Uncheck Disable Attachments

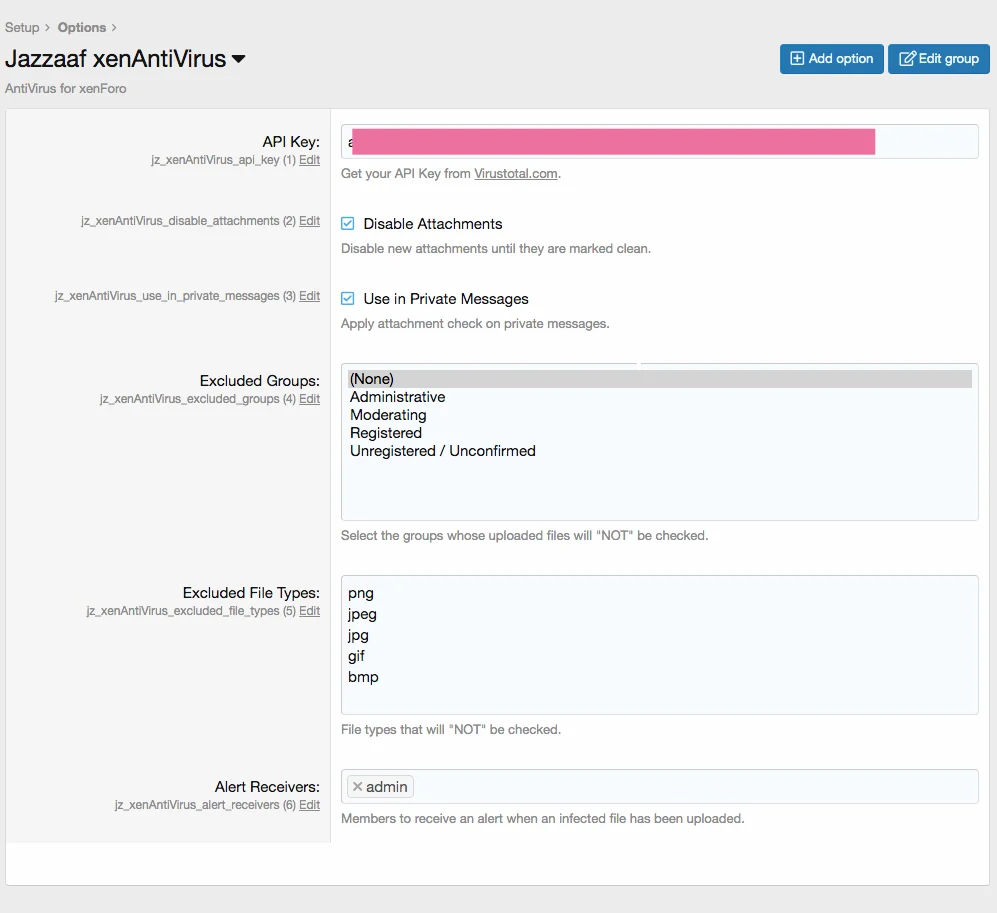point(350,223)
